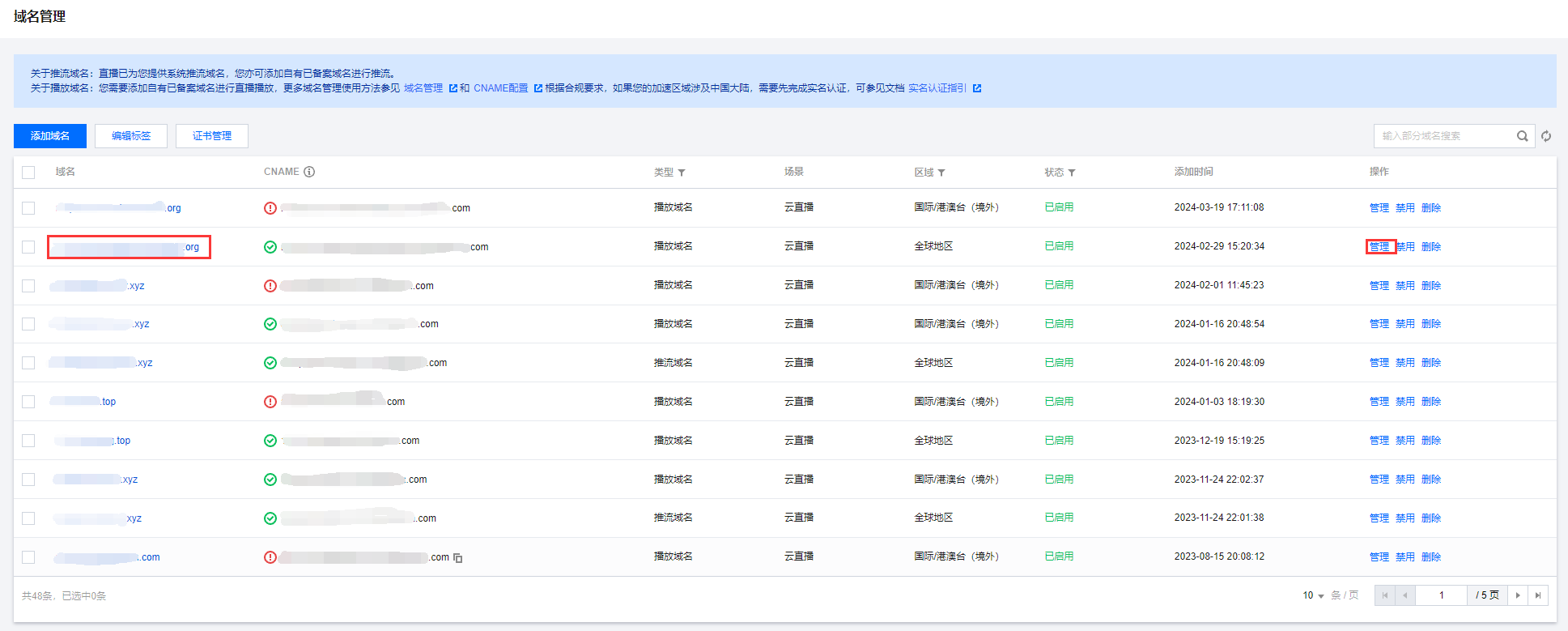Copy the CNAME in the 2023-08-15 row

click(x=458, y=558)
